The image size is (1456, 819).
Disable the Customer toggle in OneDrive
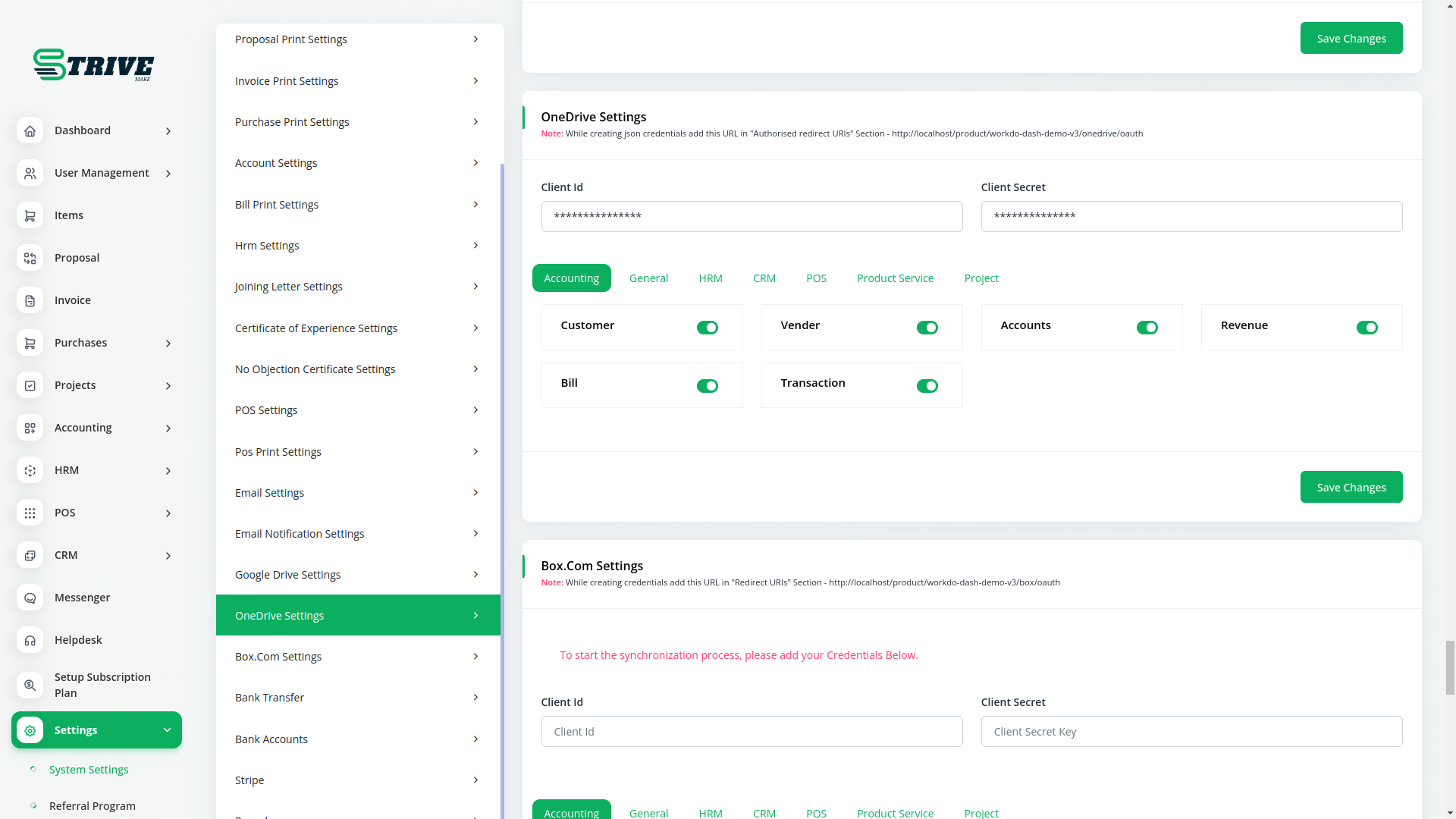click(x=707, y=328)
